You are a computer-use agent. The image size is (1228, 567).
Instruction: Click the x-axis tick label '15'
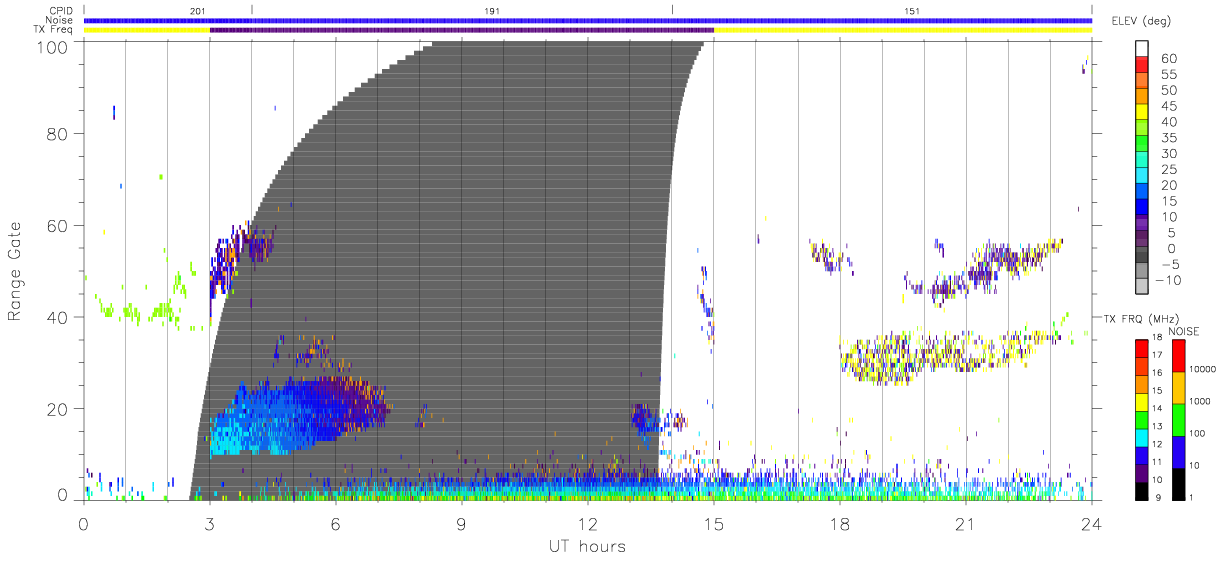click(714, 522)
